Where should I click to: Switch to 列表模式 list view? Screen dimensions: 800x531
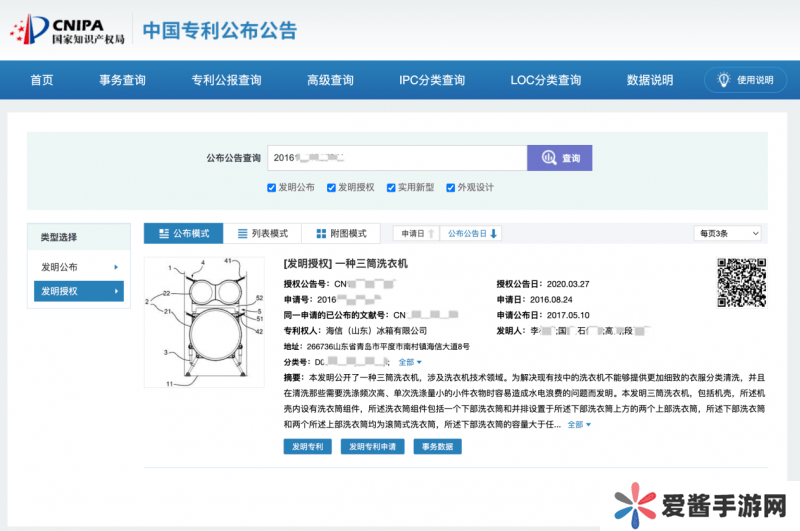263,233
